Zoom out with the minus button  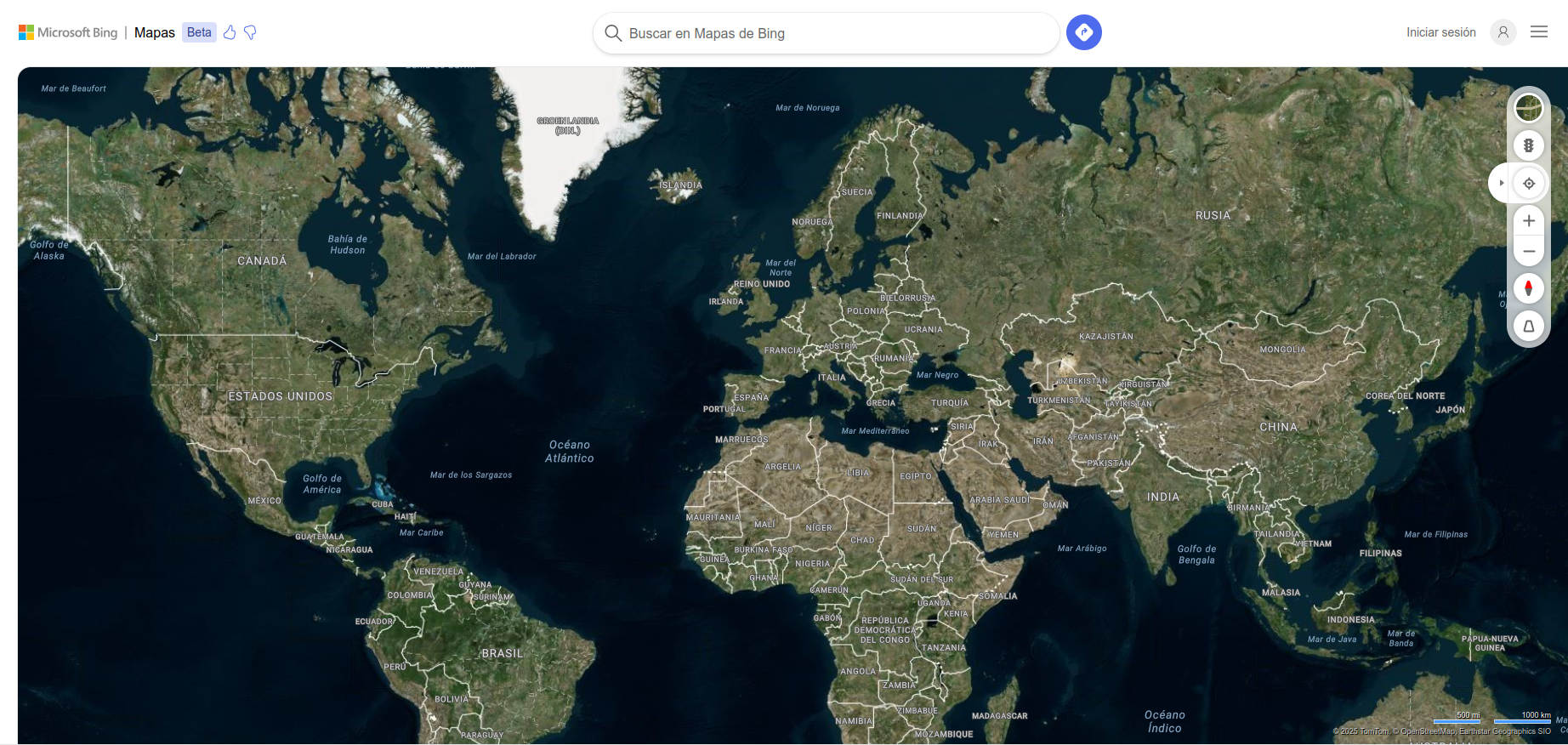(x=1528, y=251)
